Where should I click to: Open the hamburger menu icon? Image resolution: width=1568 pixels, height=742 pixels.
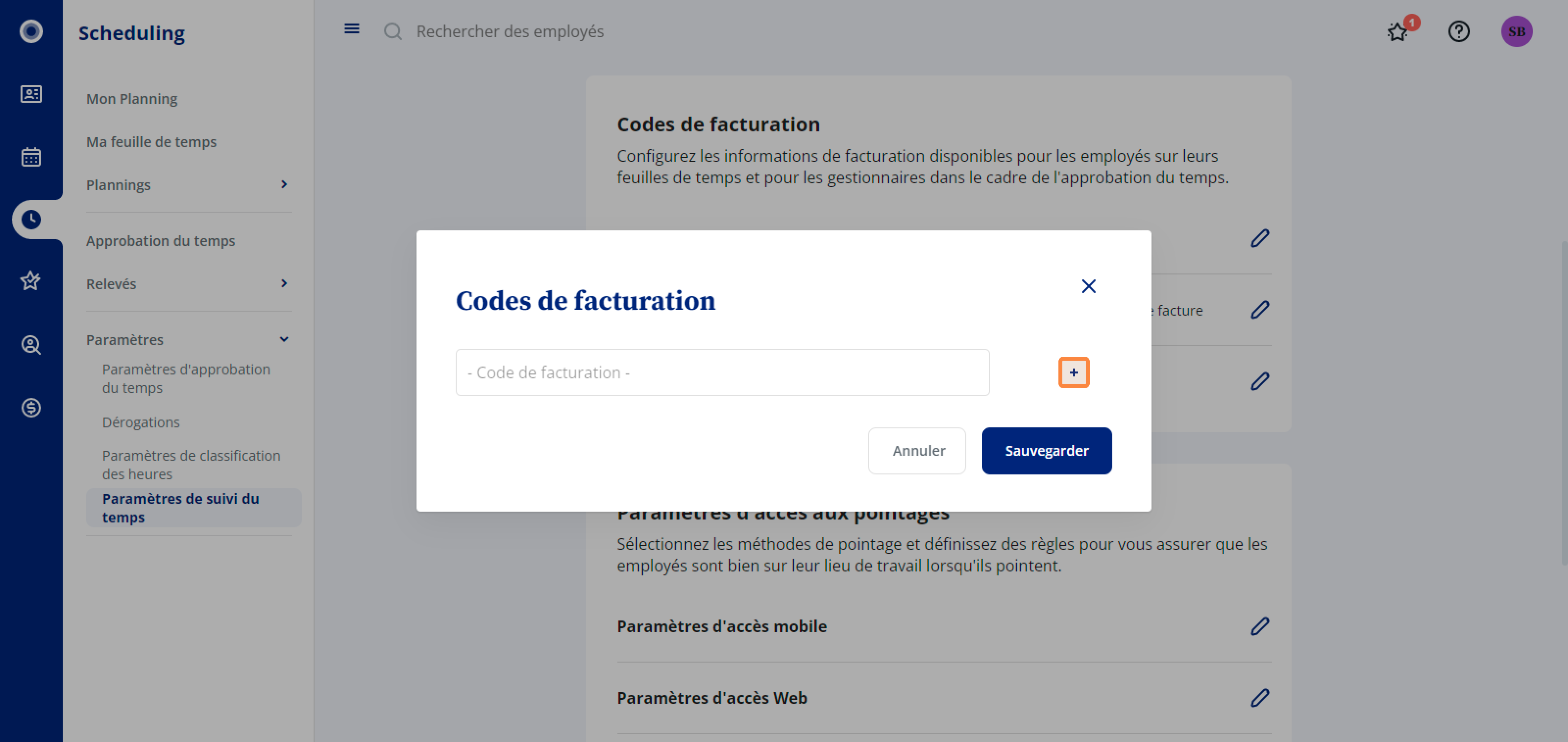(x=351, y=28)
